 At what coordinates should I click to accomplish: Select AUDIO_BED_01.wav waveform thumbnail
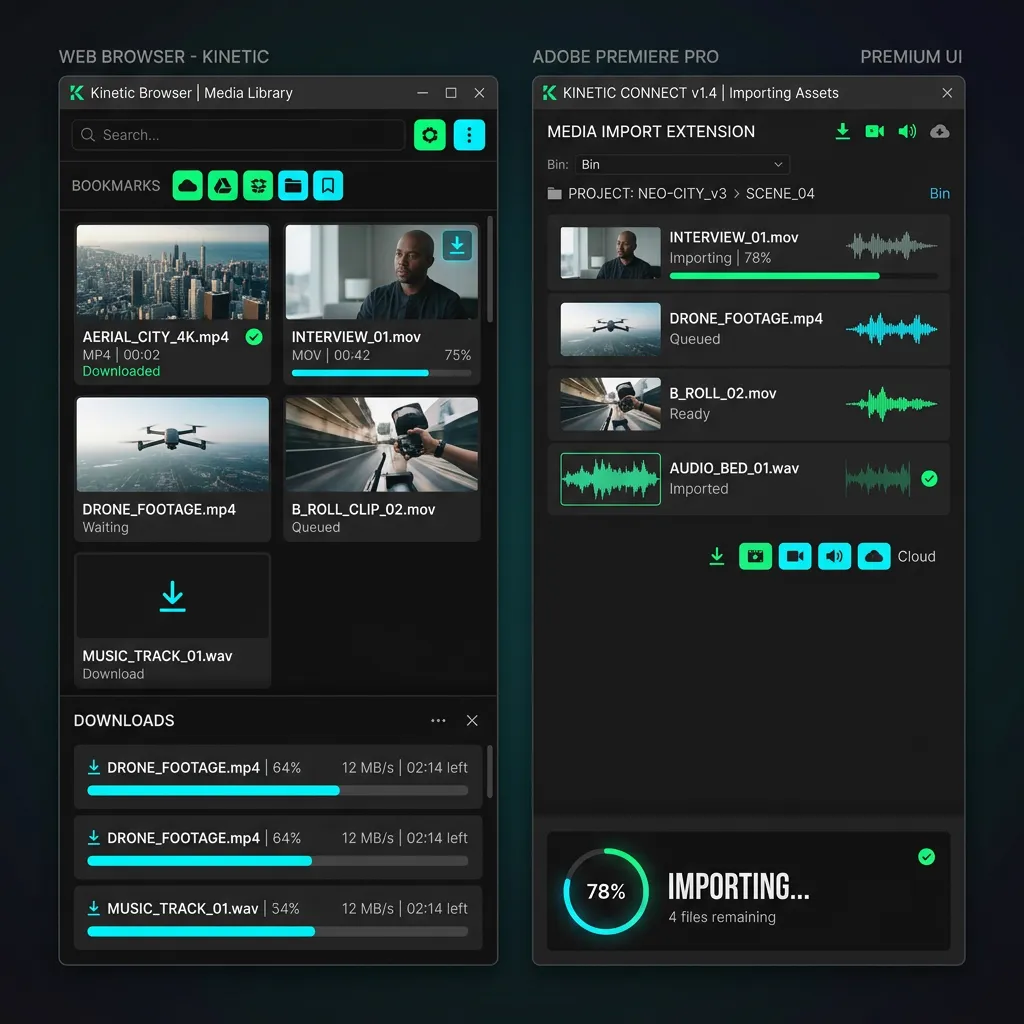[610, 479]
